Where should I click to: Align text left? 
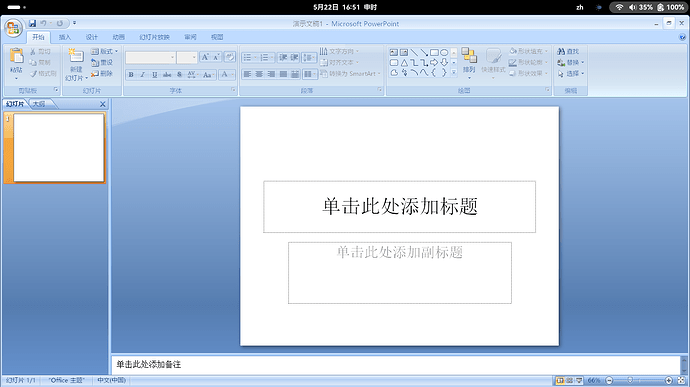247,74
